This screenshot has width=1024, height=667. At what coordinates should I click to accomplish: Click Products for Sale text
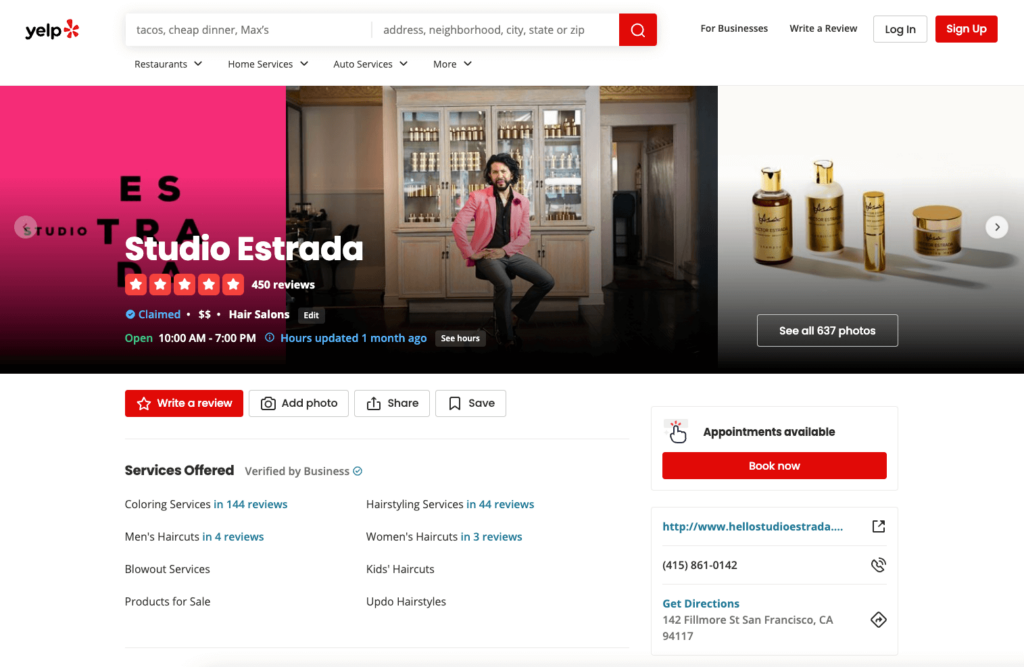[167, 602]
